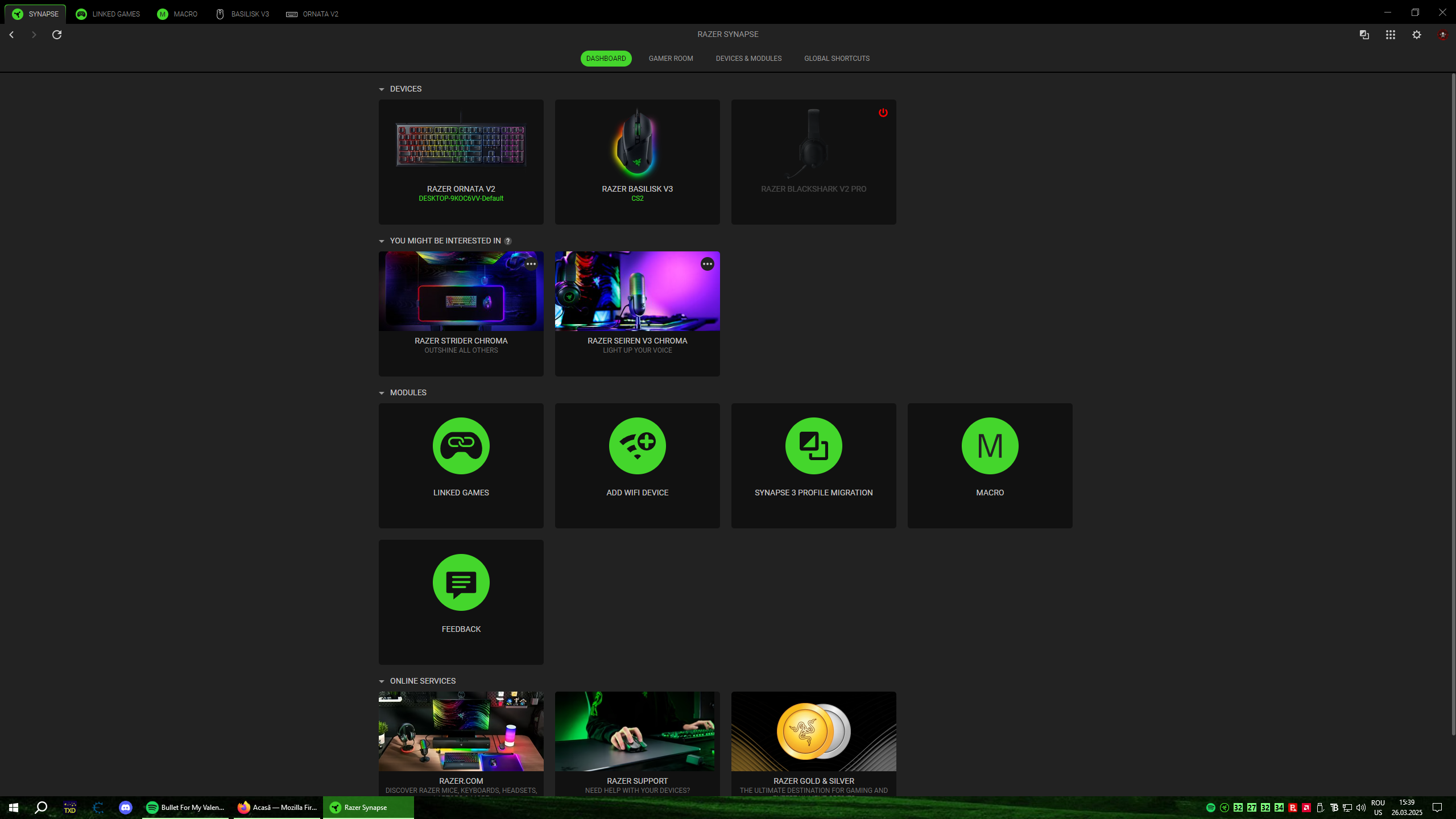
Task: Collapse the You Might Be Interested In section
Action: point(382,241)
